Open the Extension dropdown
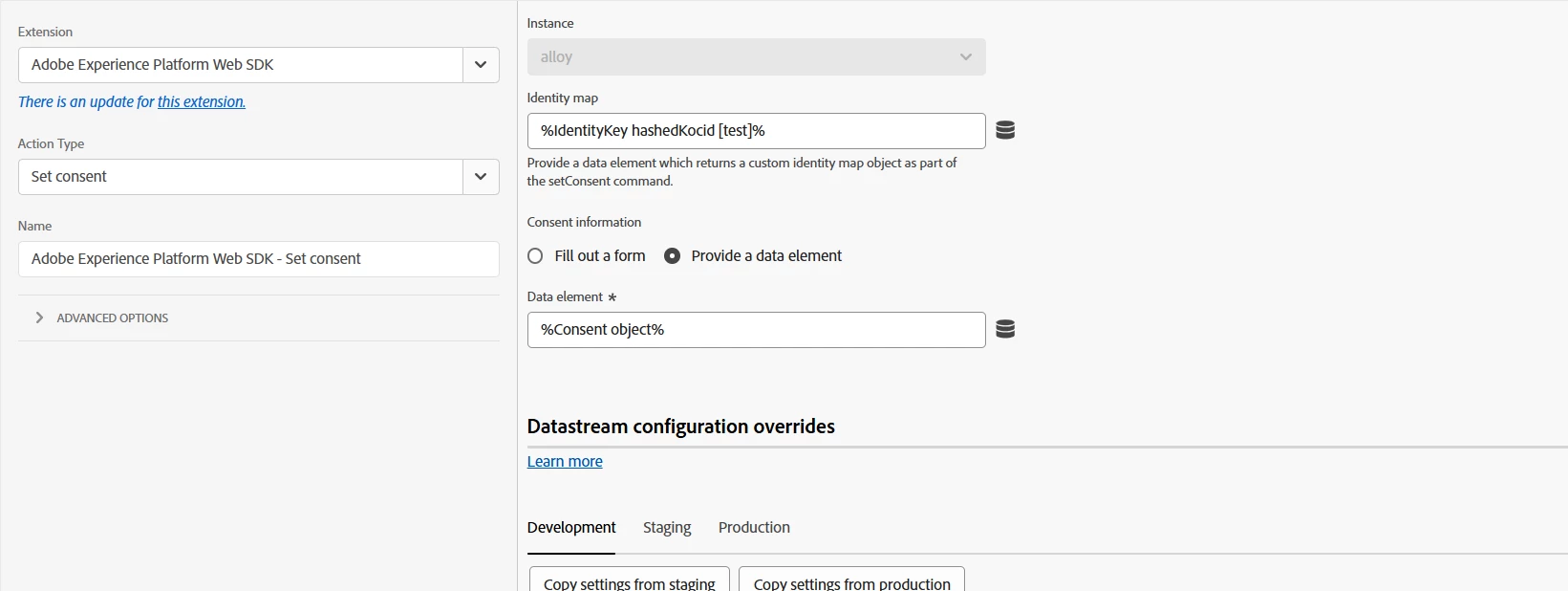This screenshot has width=1568, height=591. [x=481, y=65]
